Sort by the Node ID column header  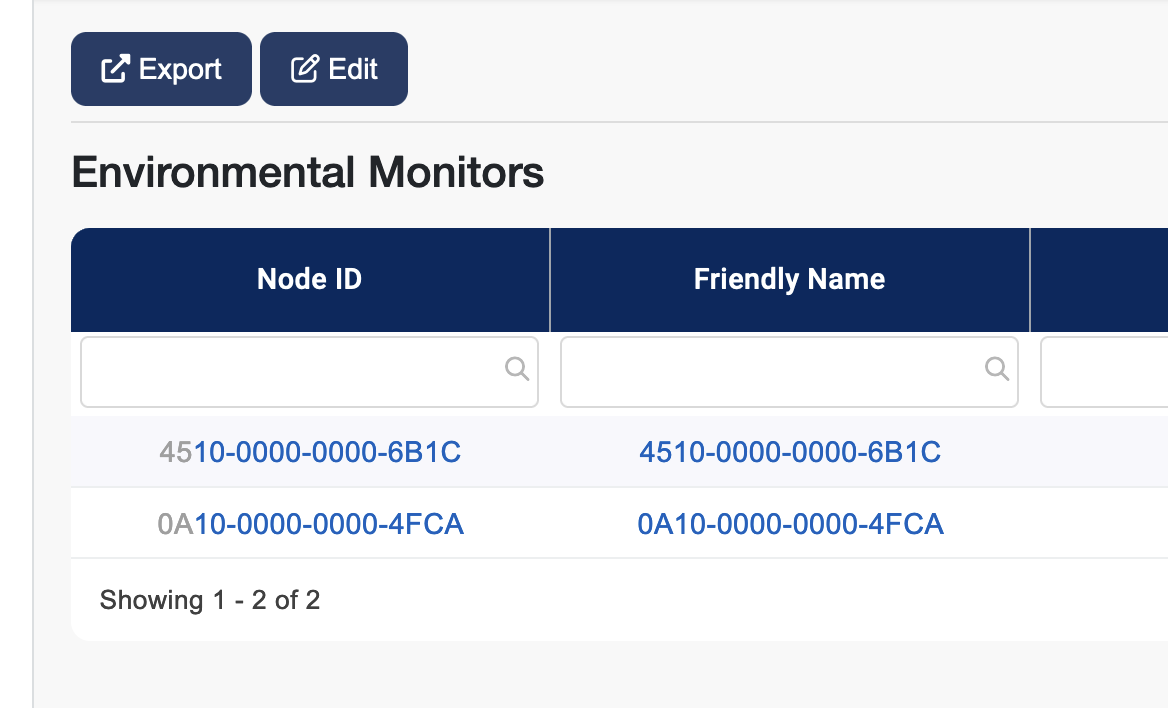(x=309, y=279)
